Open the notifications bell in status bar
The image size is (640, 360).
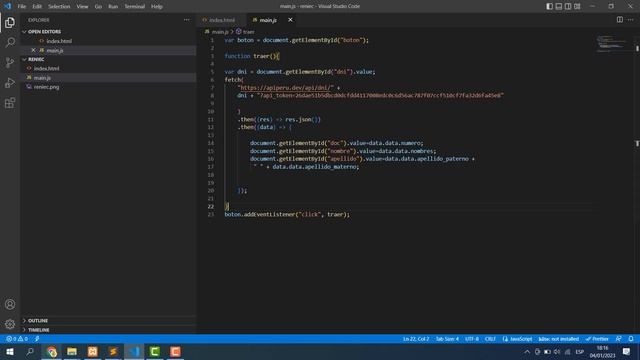(x=631, y=339)
